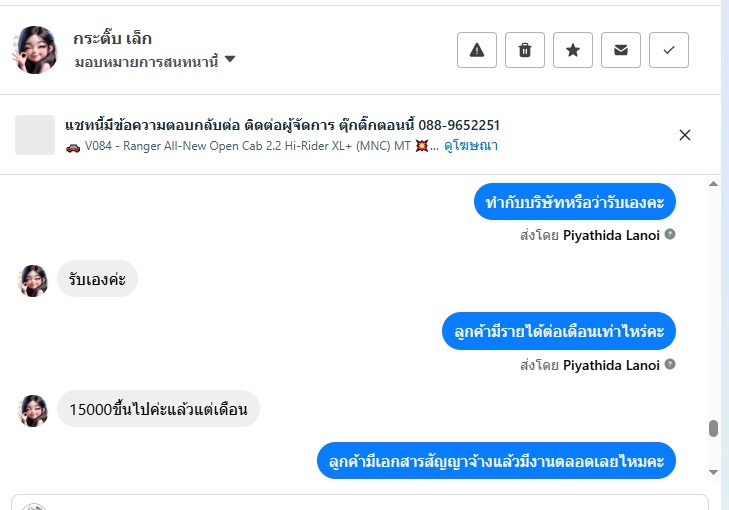Click the ad thumbnail in banner
The width and height of the screenshot is (729, 510).
pos(35,135)
